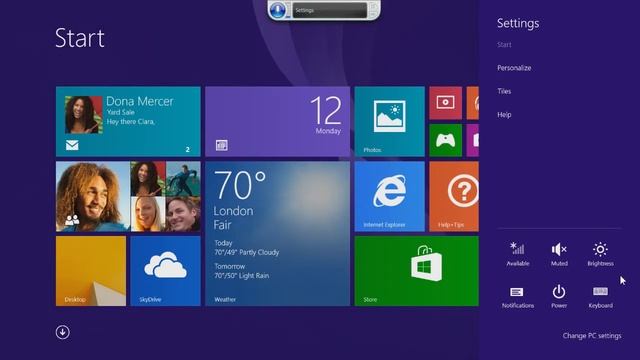This screenshot has height=360, width=640.
Task: Adjust the Brightness icon
Action: click(600, 254)
